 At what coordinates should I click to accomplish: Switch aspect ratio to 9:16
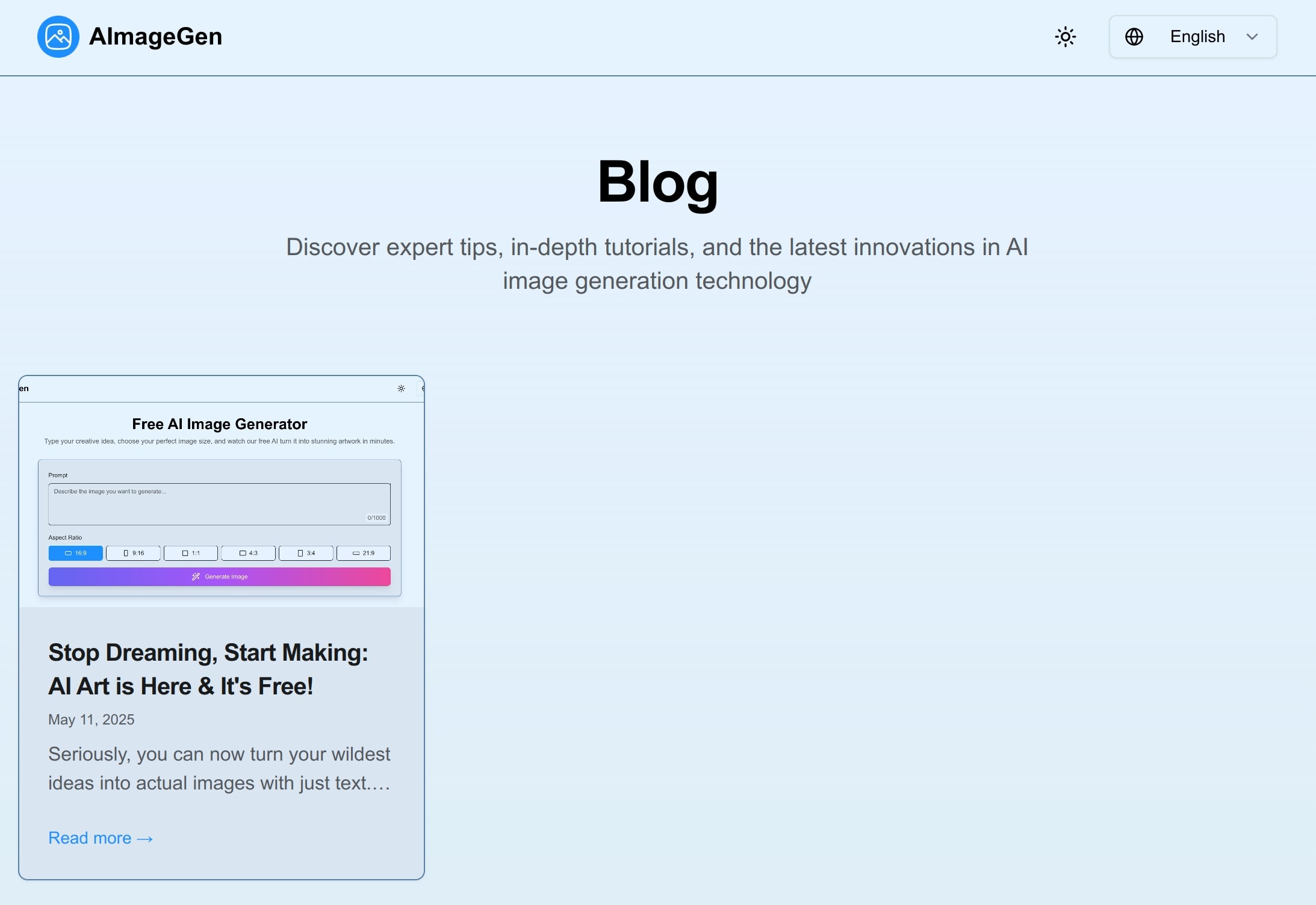tap(133, 552)
